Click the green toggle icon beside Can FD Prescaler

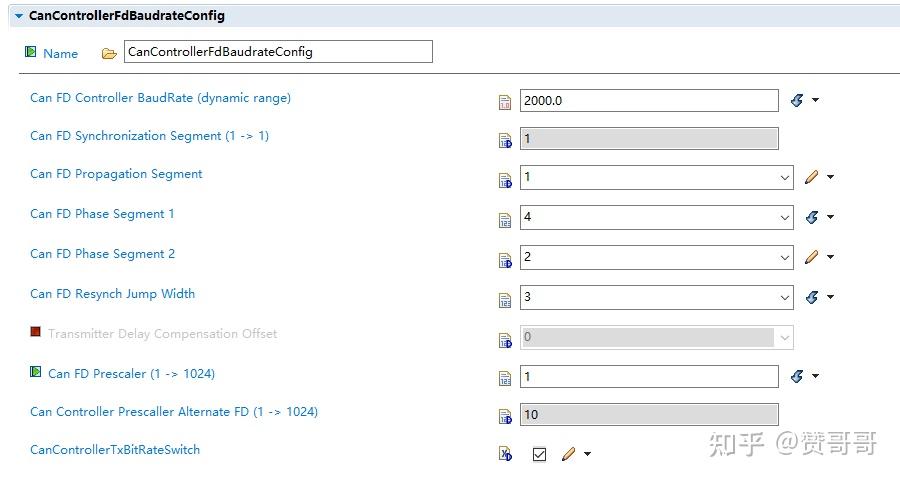(x=36, y=372)
